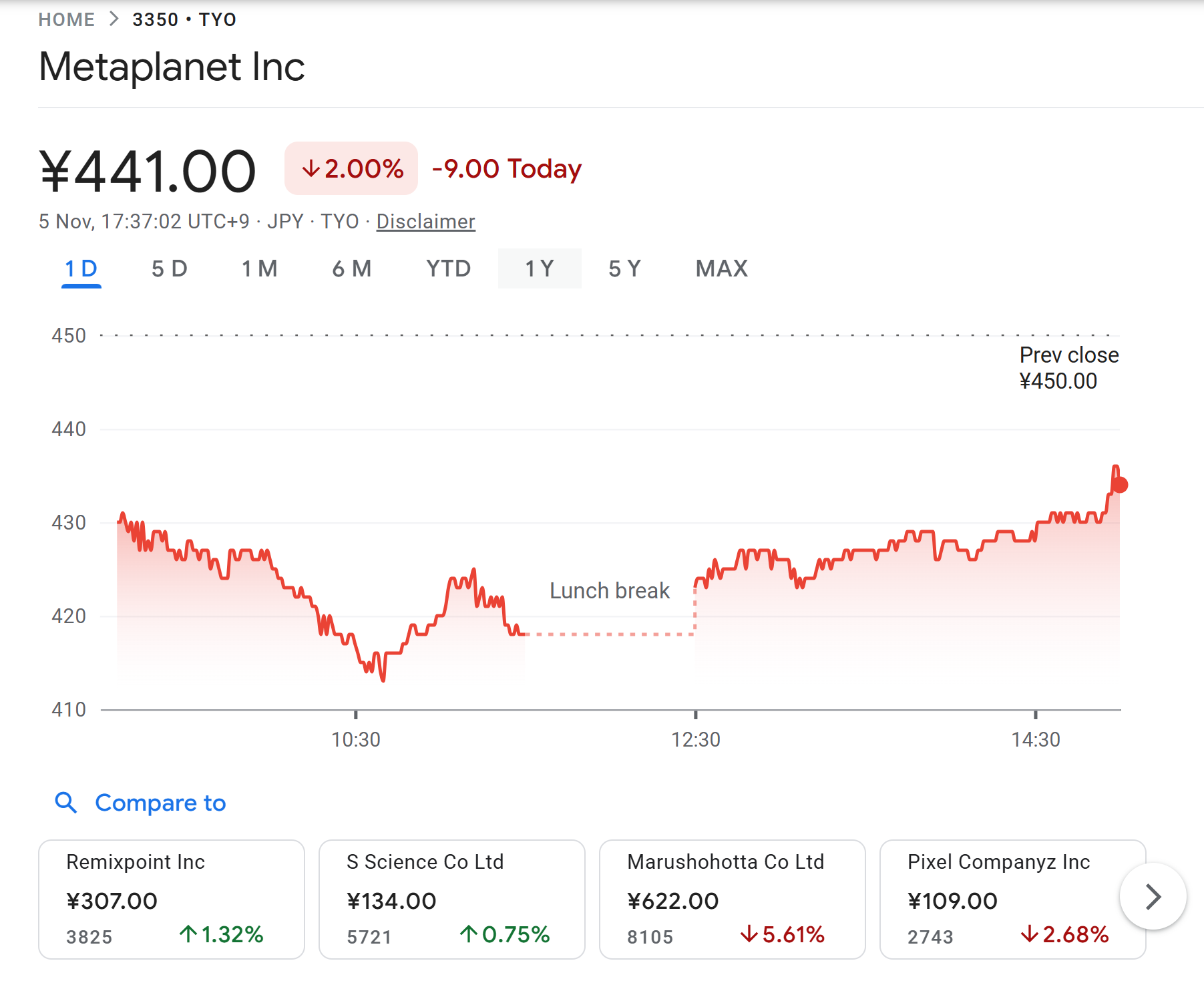This screenshot has width=1204, height=983.
Task: Click the 3350 TYO breadcrumb item
Action: pyautogui.click(x=184, y=18)
